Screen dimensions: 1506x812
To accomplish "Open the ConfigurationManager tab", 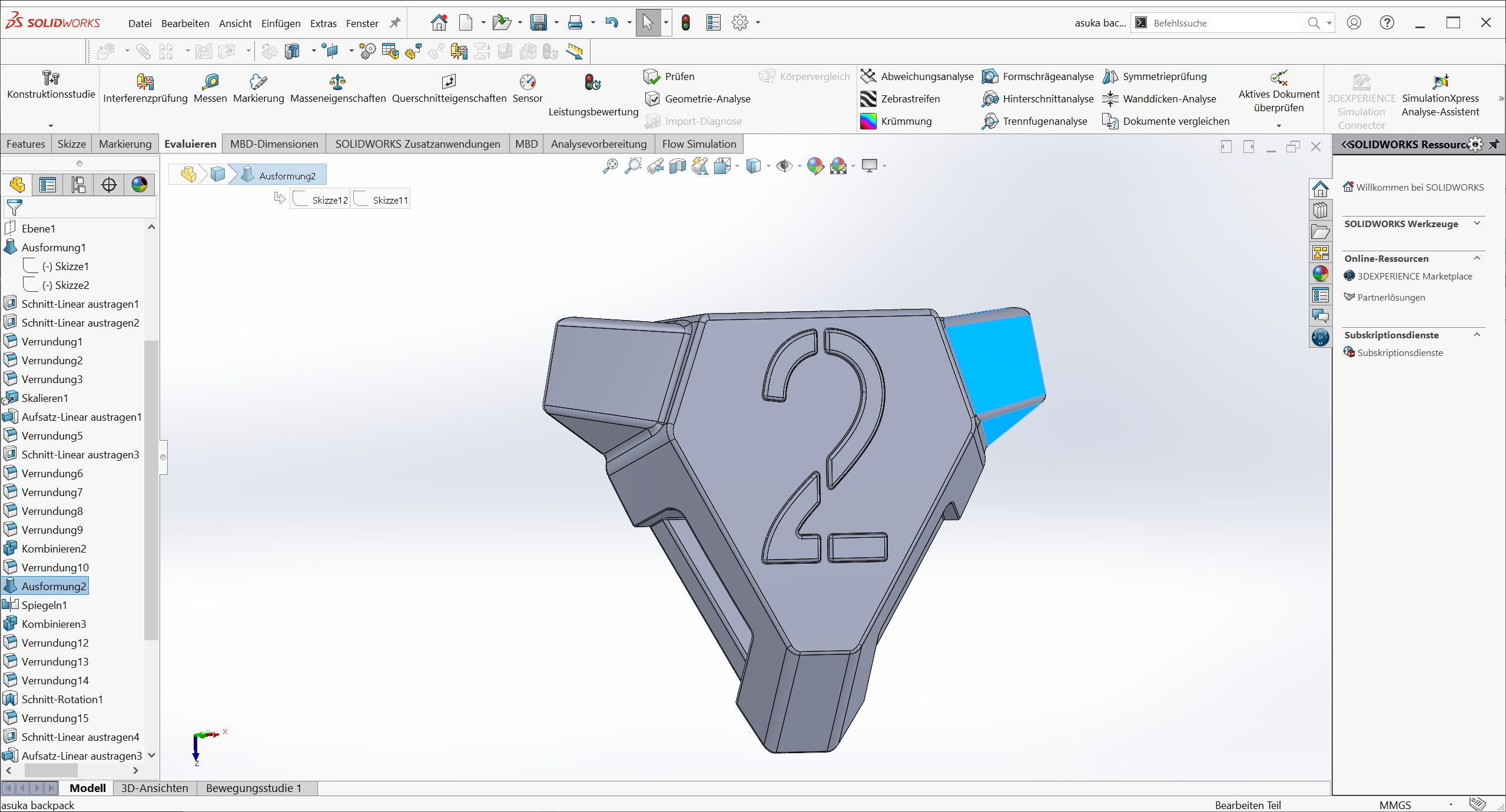I will click(78, 185).
